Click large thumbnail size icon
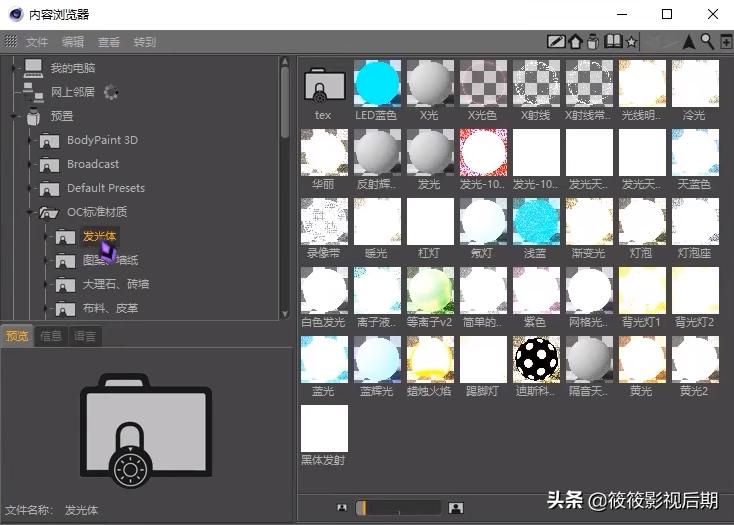The image size is (734, 525). tap(456, 508)
